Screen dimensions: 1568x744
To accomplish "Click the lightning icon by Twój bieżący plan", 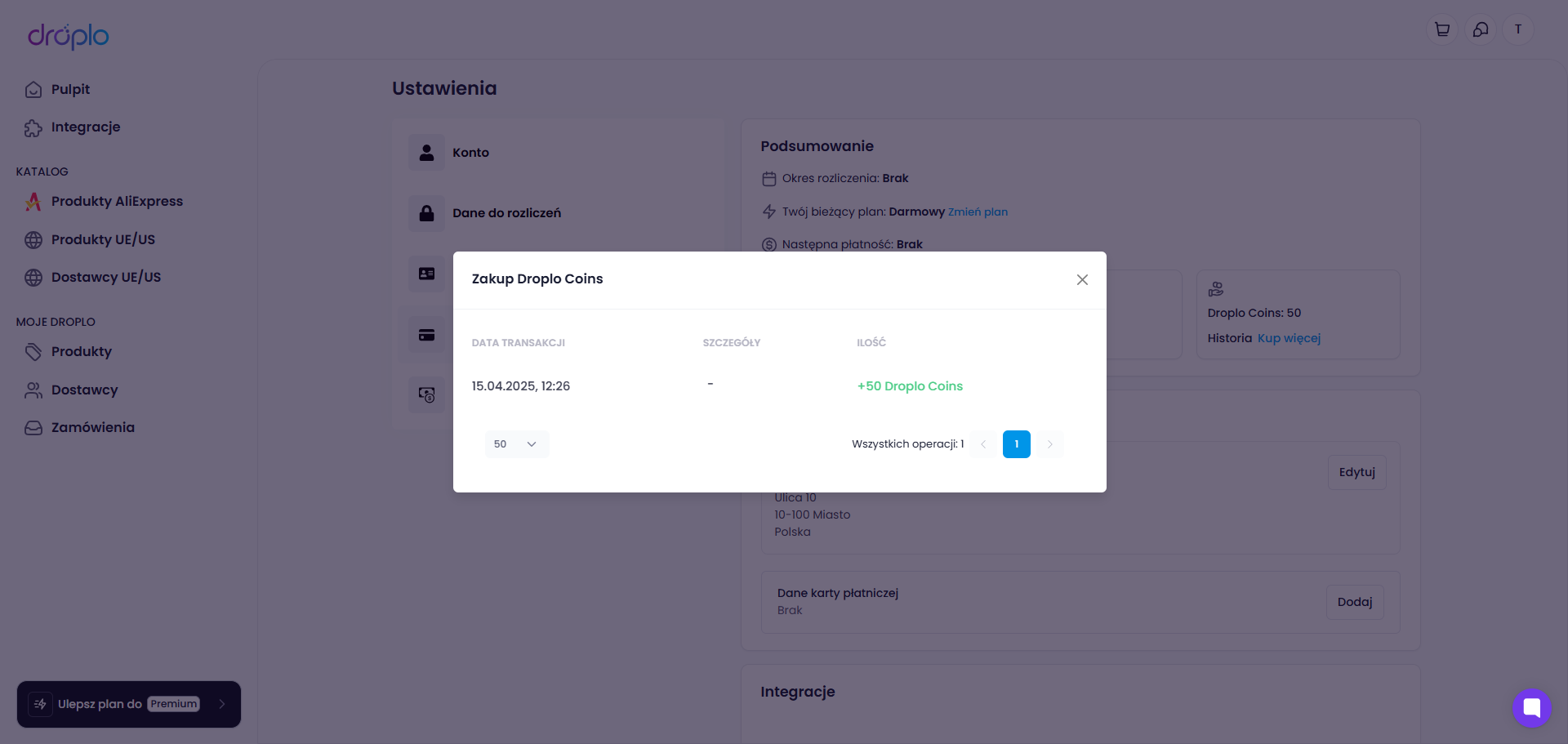I will 769,212.
